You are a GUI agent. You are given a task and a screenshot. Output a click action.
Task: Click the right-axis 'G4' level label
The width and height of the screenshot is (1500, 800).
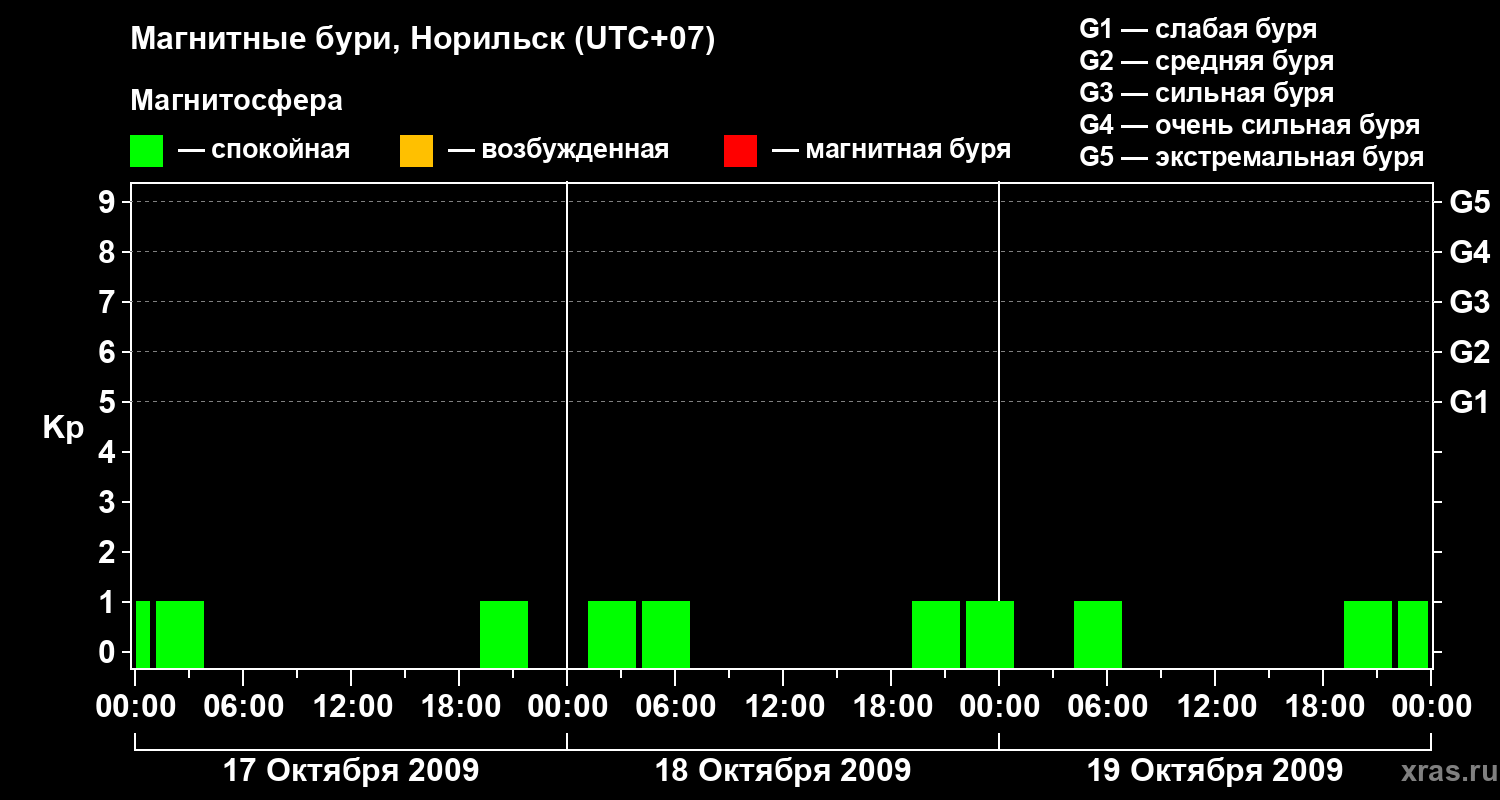coord(1469,252)
